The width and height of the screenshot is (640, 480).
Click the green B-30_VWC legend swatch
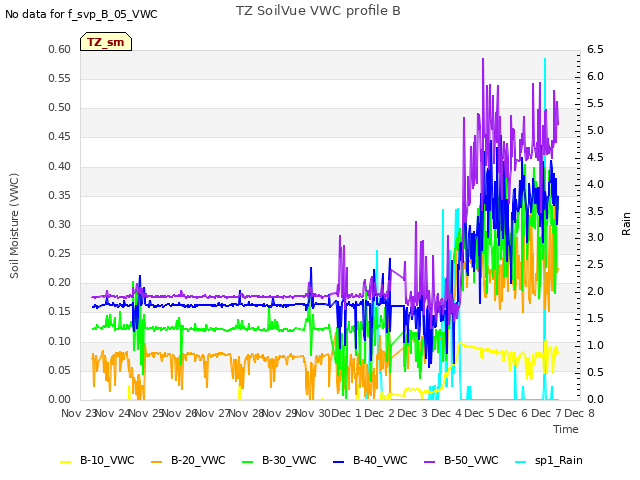(x=248, y=462)
